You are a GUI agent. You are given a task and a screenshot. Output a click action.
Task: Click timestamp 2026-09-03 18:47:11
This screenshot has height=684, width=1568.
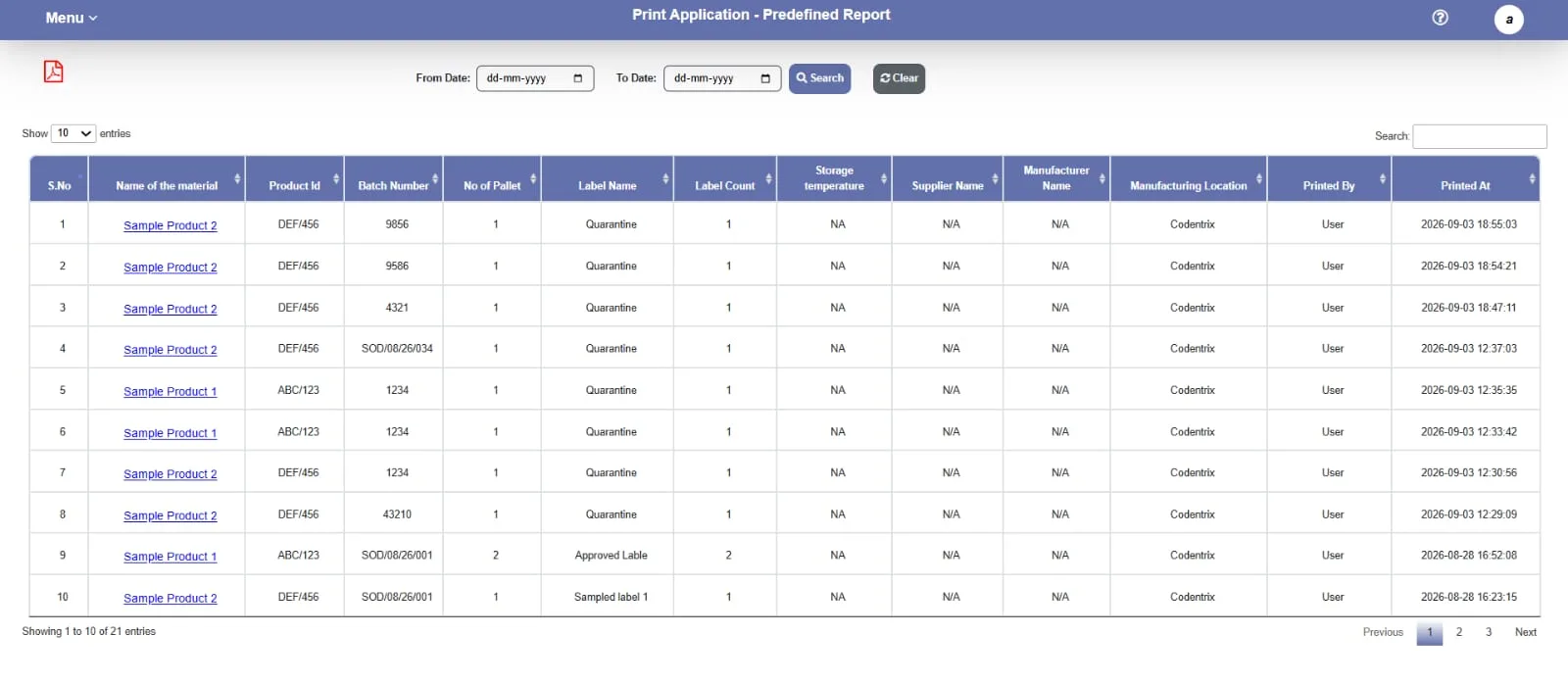1469,308
